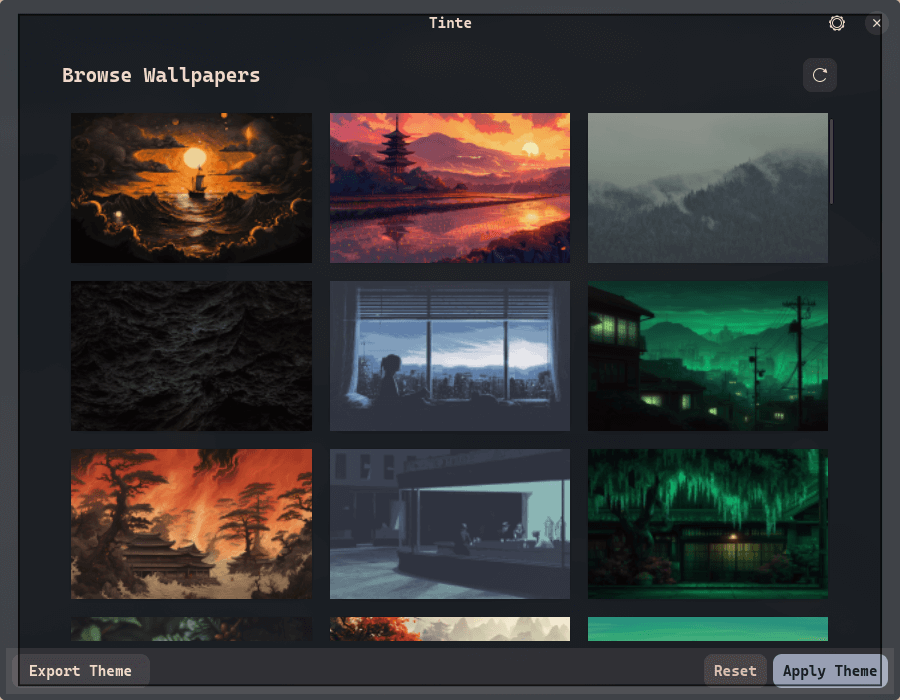Click the Apply Theme button
Screen dimensions: 900x700
tap(829, 671)
